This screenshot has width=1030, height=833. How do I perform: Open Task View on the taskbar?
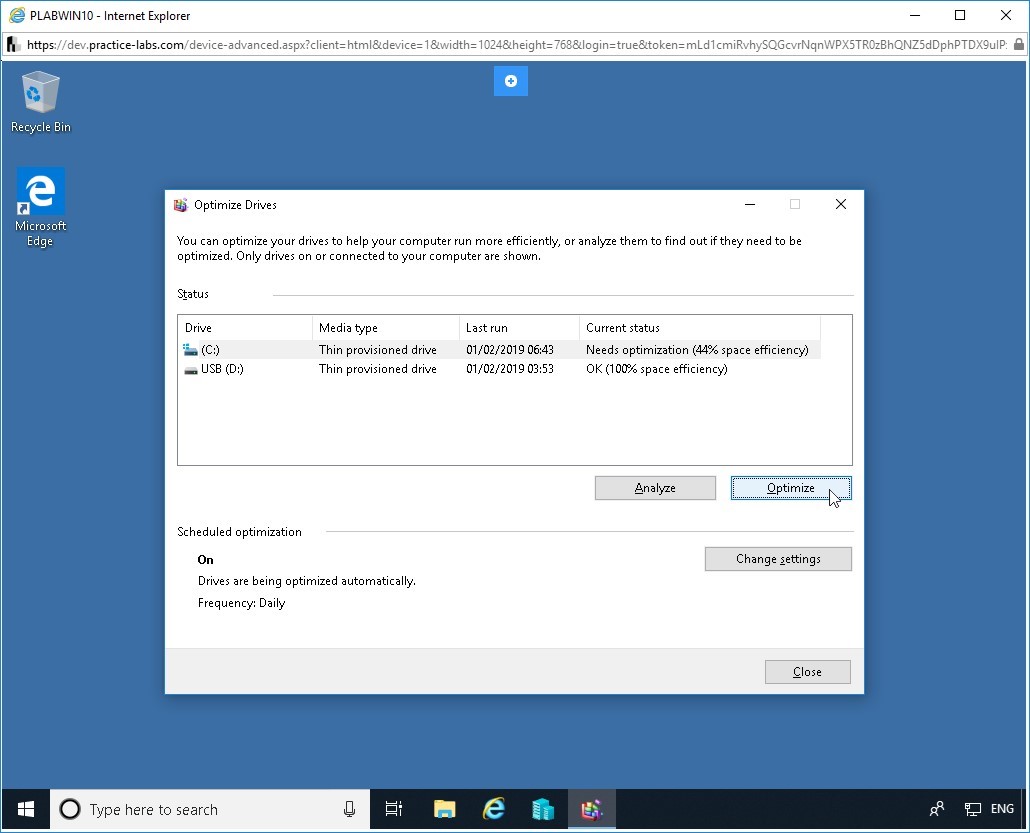pos(393,809)
